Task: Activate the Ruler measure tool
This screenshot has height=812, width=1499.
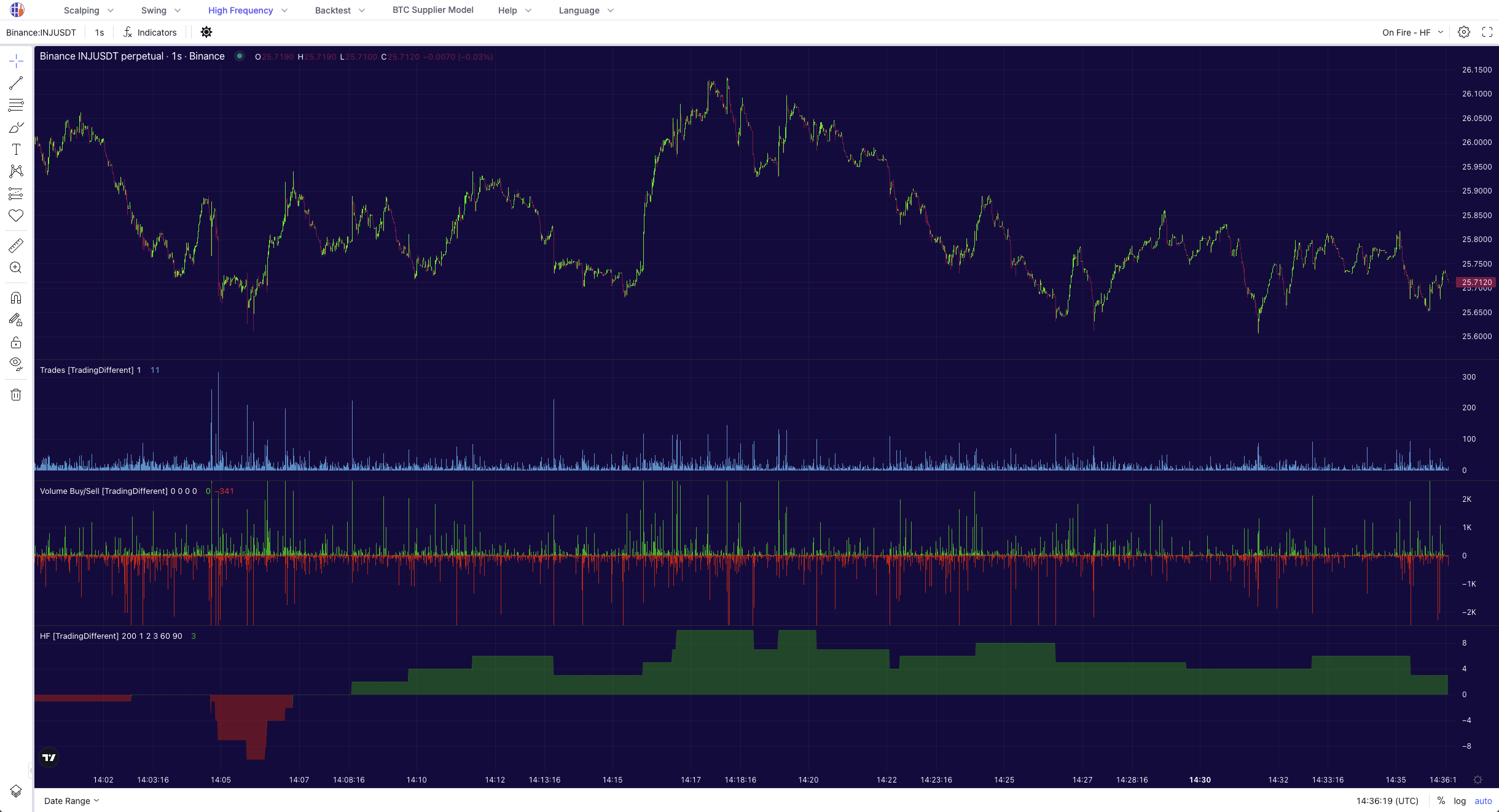Action: pos(15,245)
